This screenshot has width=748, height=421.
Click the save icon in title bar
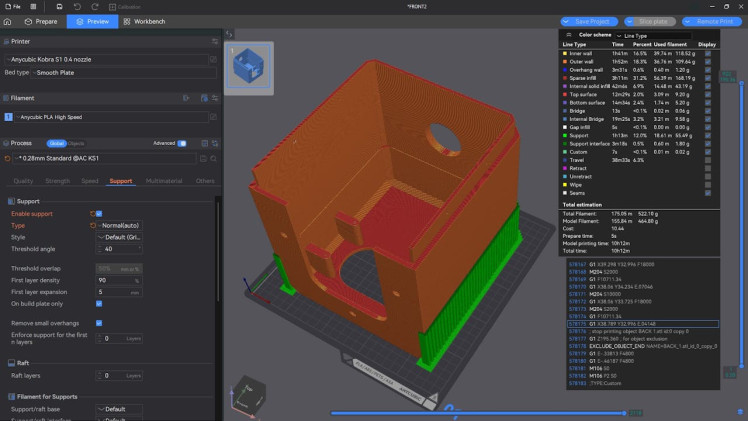59,7
